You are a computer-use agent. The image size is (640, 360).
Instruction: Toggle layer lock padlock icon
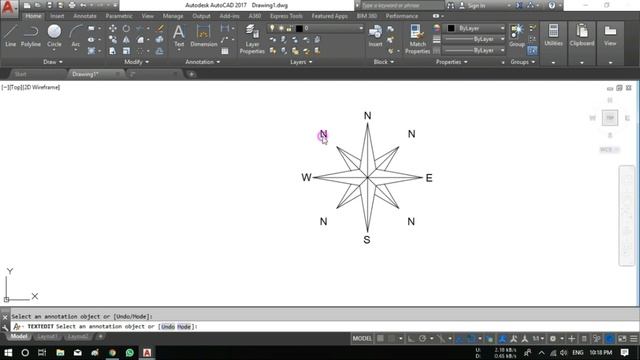289,28
